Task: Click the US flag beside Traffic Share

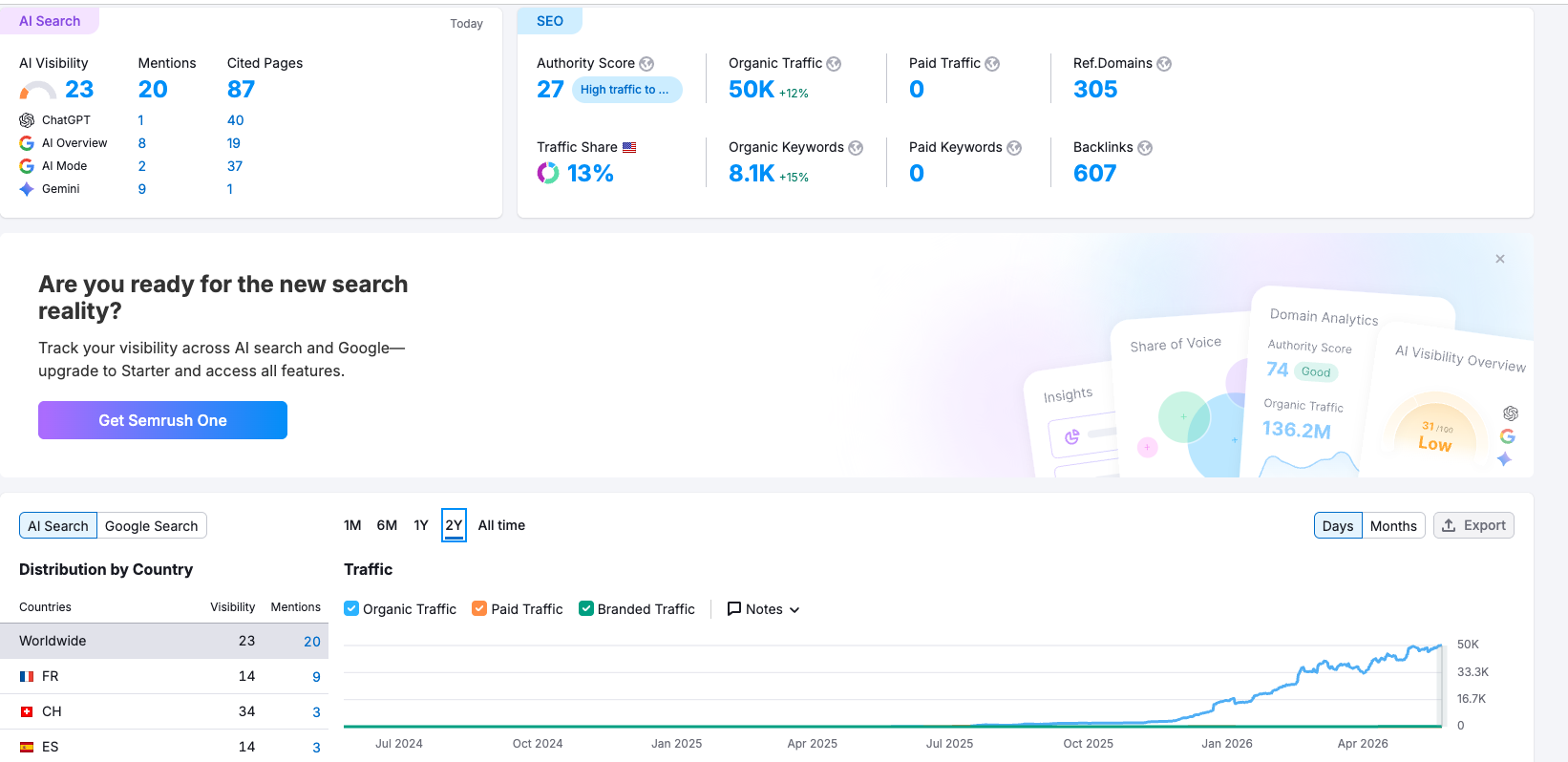Action: point(629,147)
